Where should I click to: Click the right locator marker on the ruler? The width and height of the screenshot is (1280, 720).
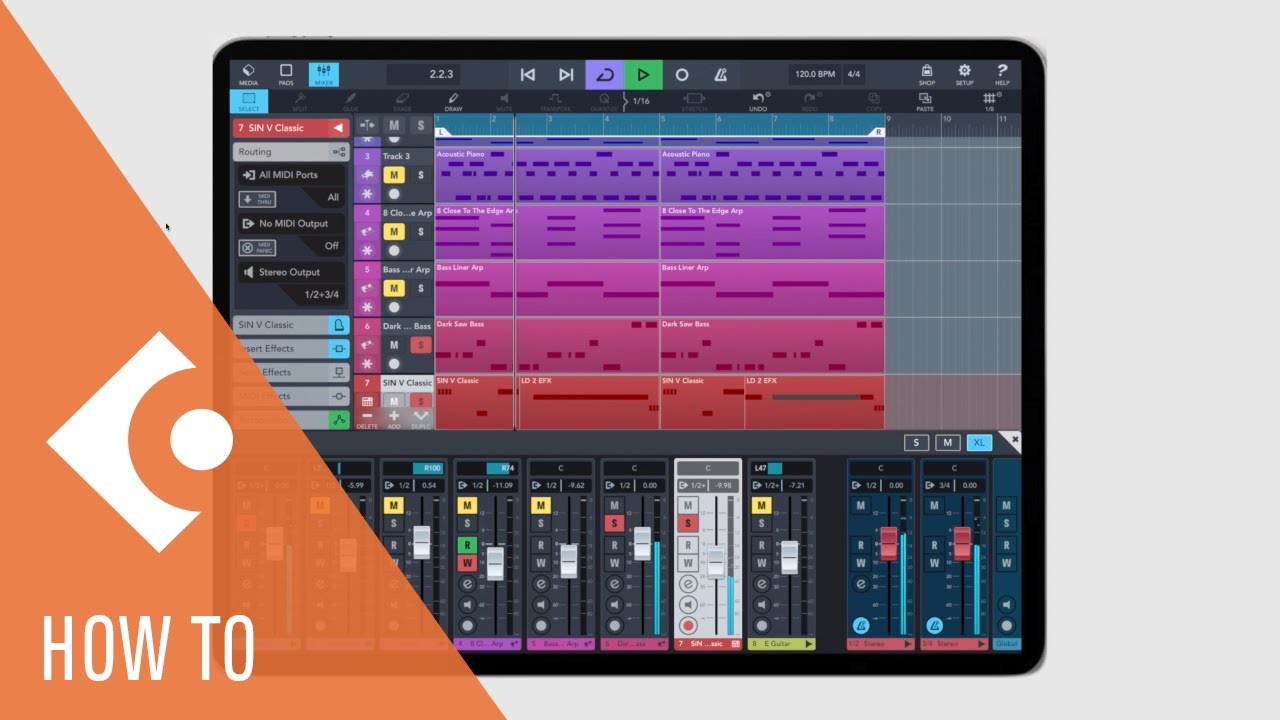[x=879, y=132]
